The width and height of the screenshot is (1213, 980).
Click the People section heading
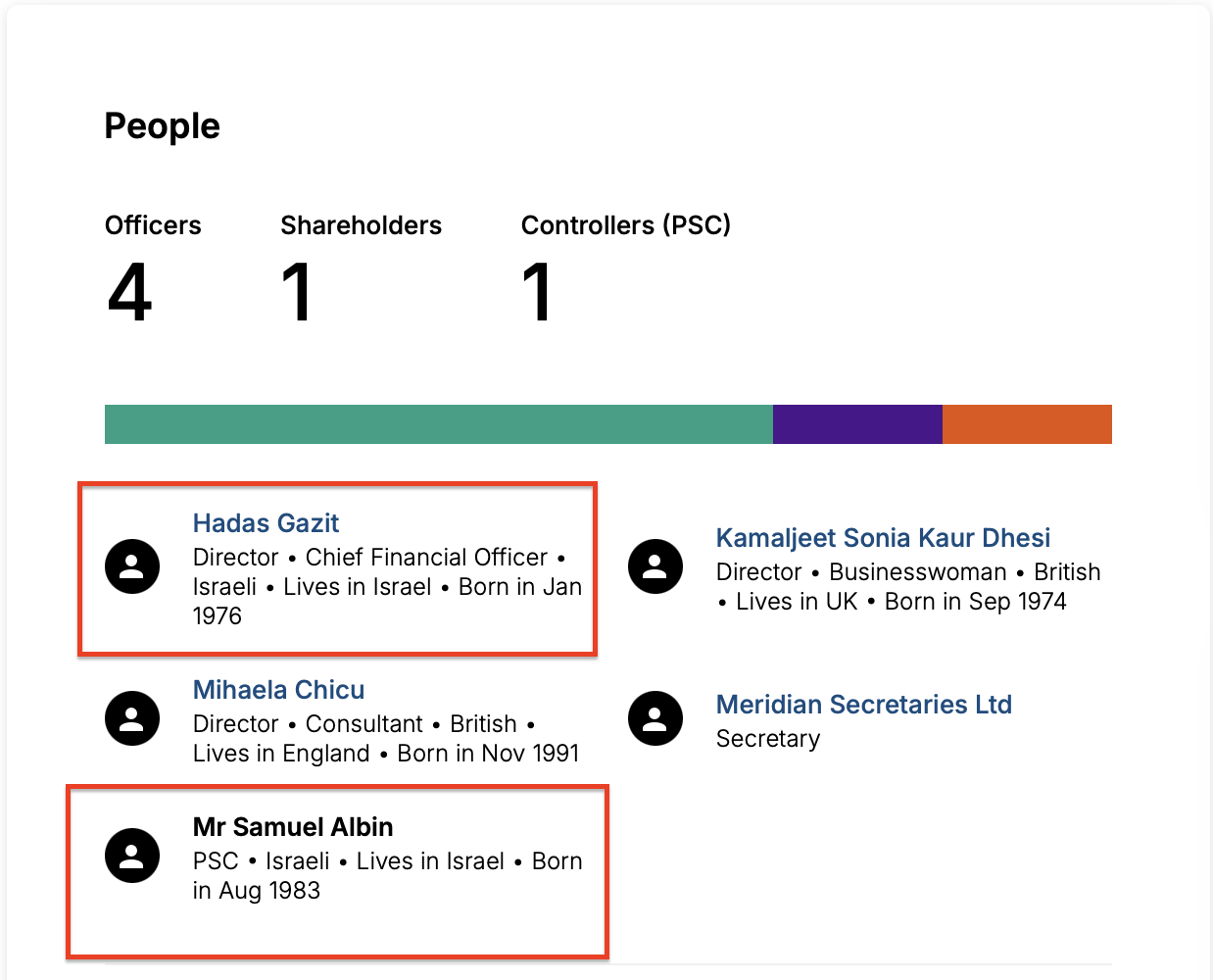point(163,126)
